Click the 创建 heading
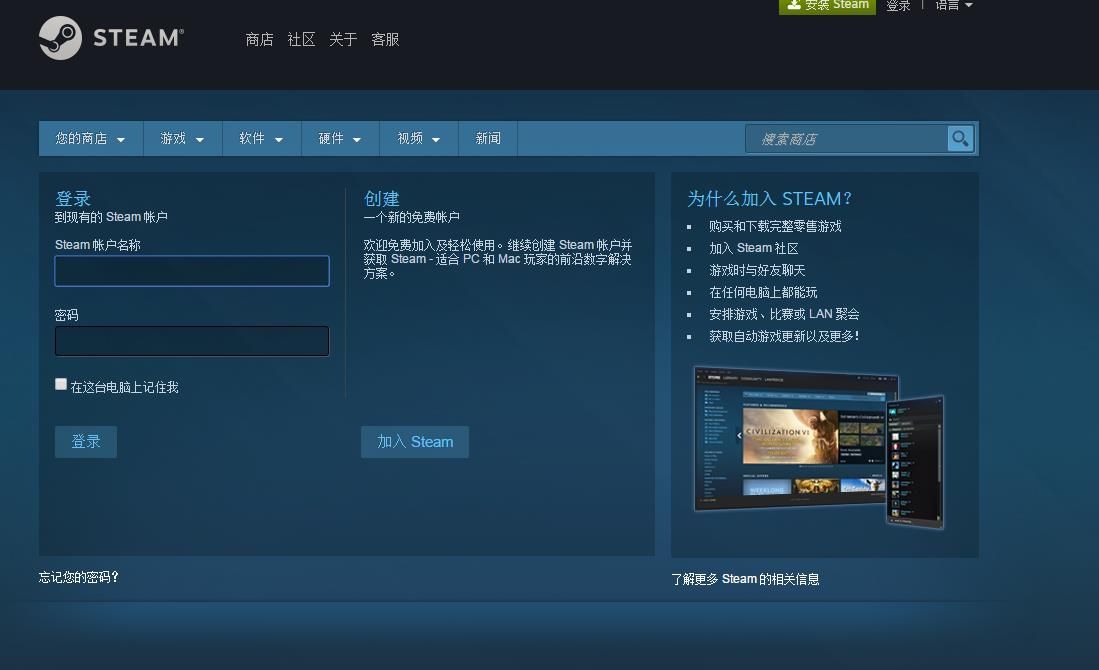This screenshot has width=1099, height=670. pyautogui.click(x=381, y=199)
